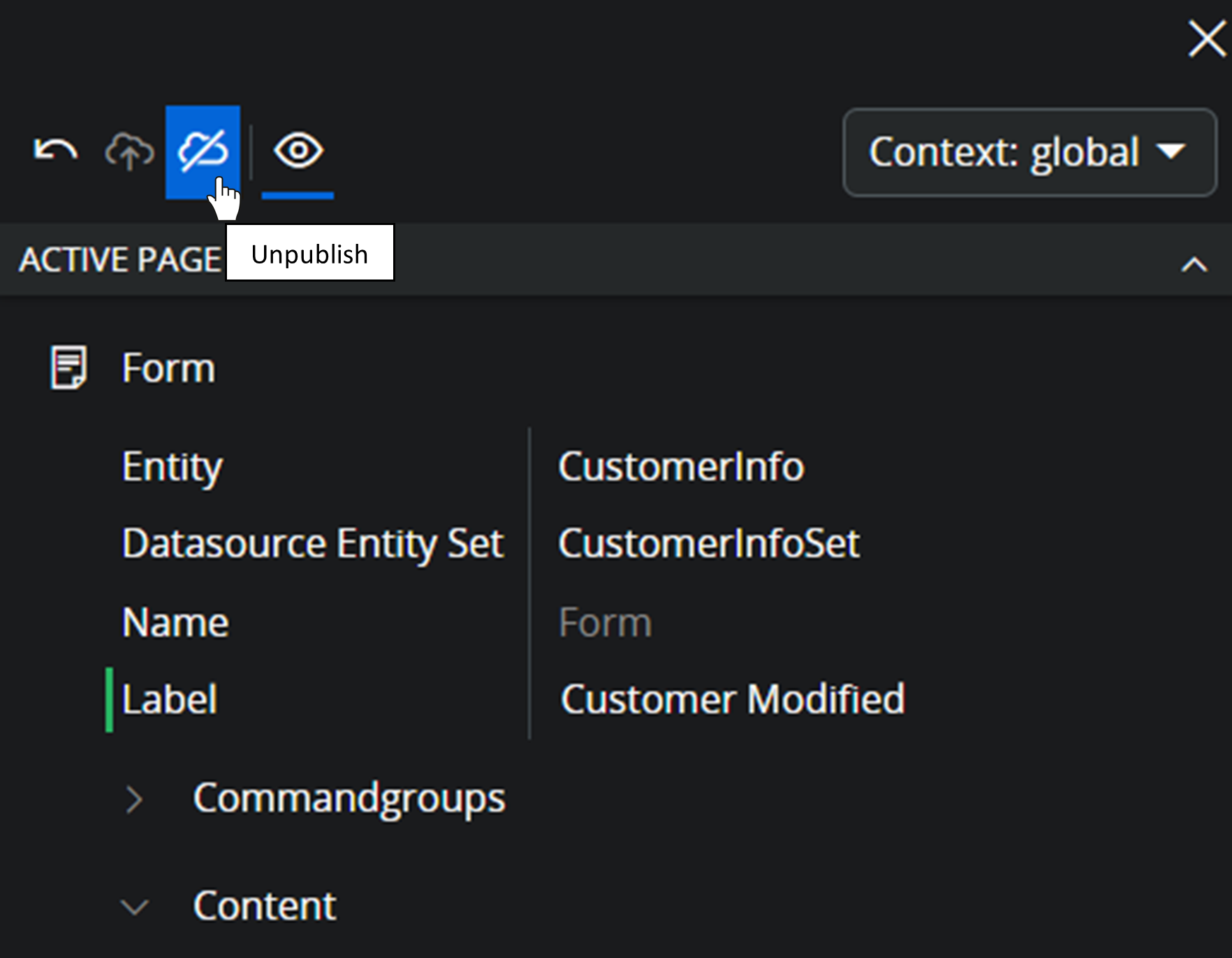Edit the Customer Modified label value
The height and width of the screenshot is (958, 1232).
733,699
